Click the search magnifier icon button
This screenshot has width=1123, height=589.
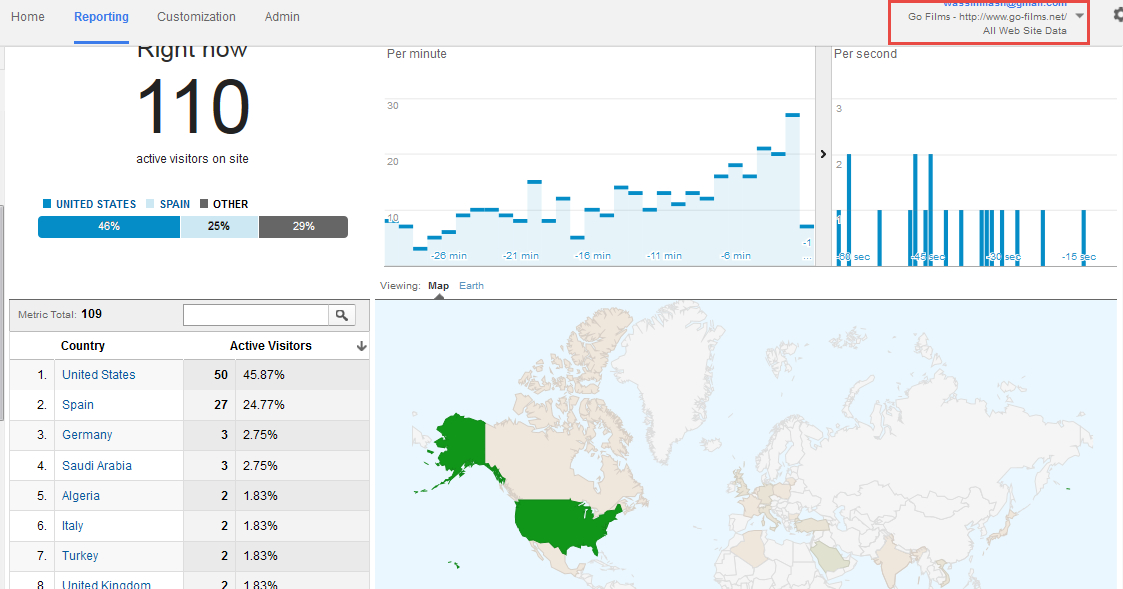[x=342, y=315]
